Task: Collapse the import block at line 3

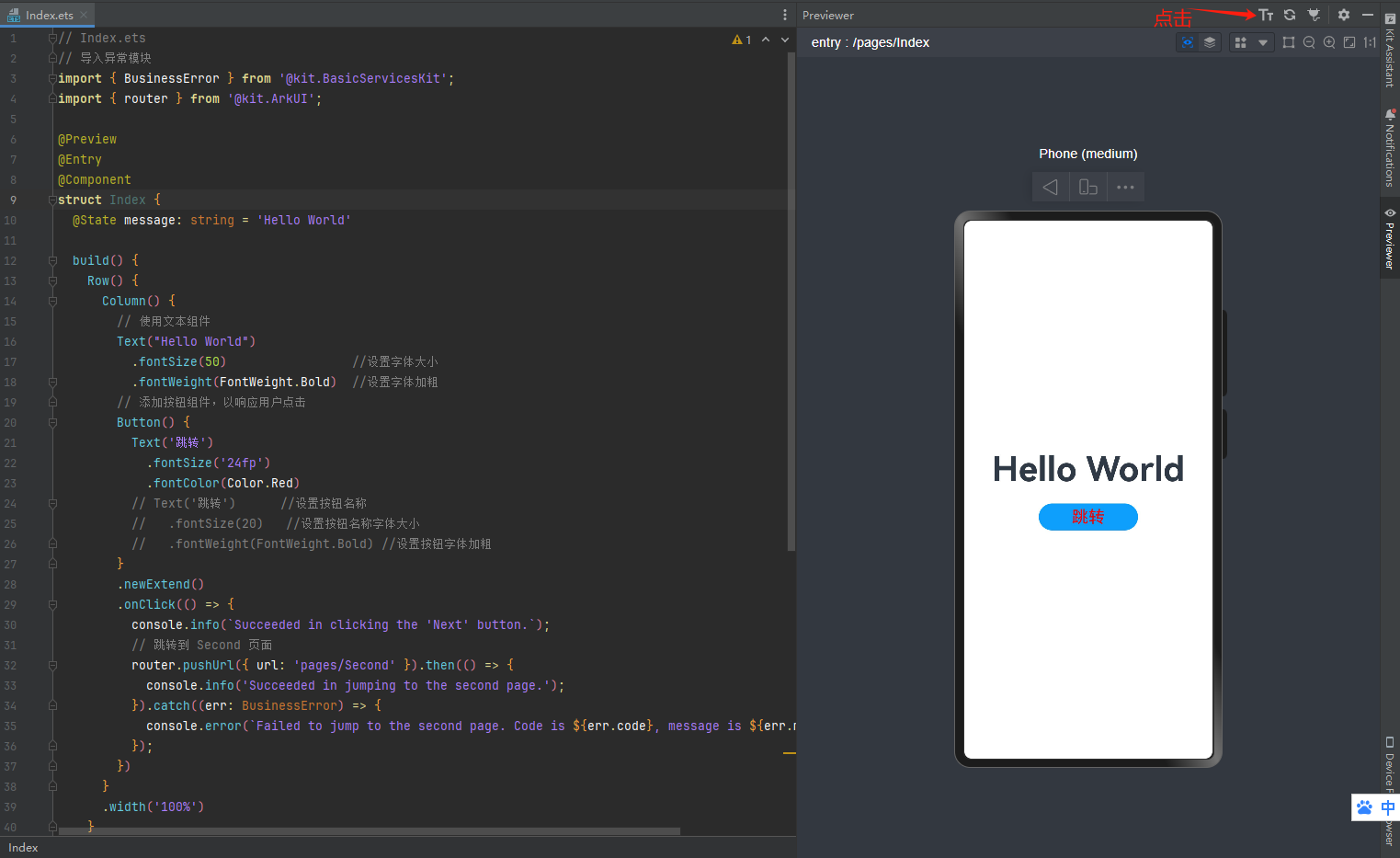Action: (52, 78)
